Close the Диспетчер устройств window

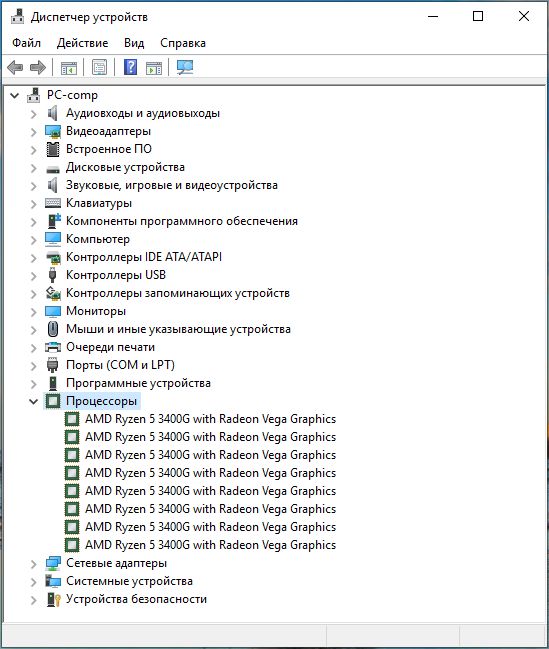(524, 17)
